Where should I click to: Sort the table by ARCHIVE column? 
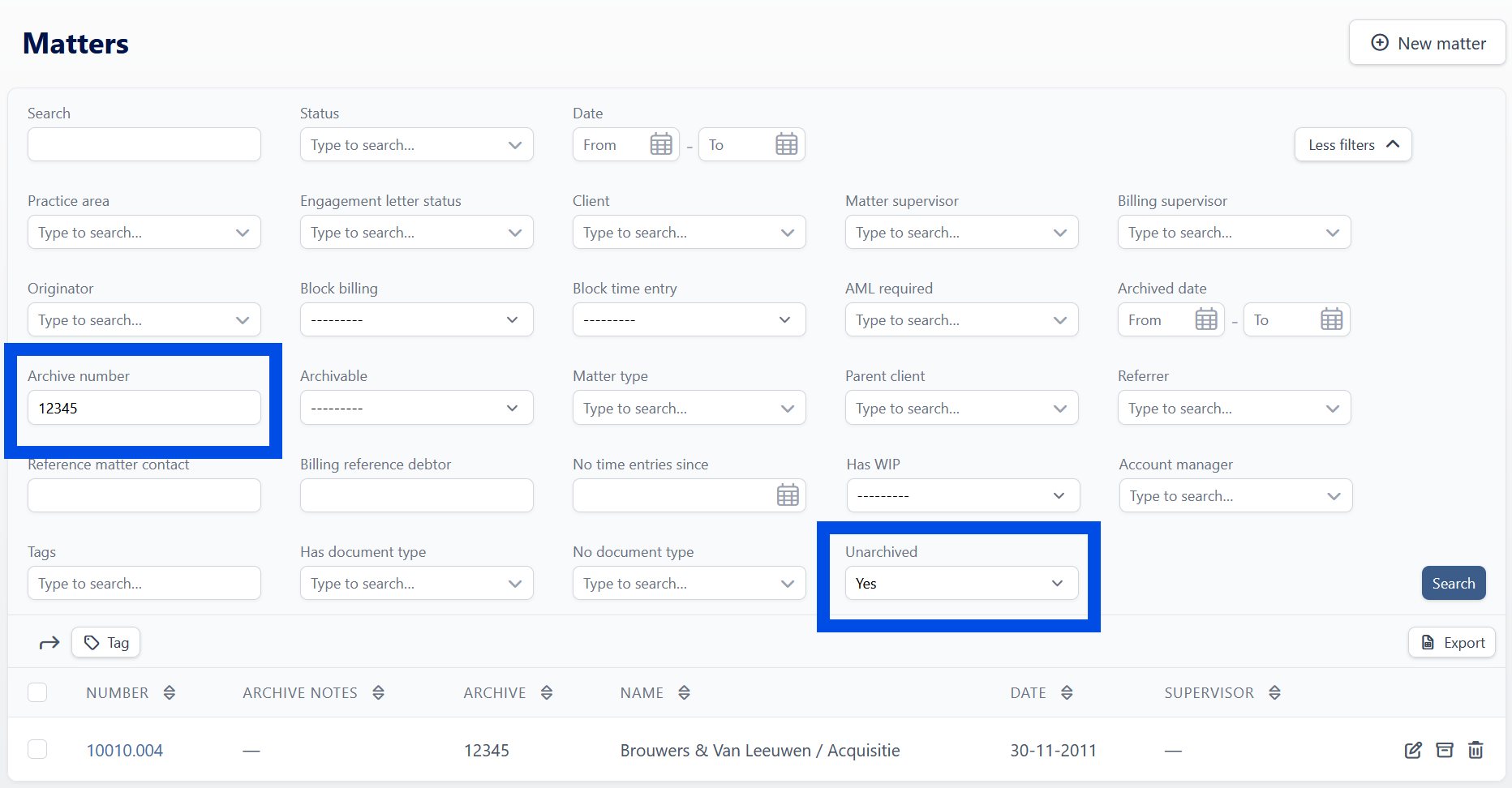pyautogui.click(x=547, y=692)
